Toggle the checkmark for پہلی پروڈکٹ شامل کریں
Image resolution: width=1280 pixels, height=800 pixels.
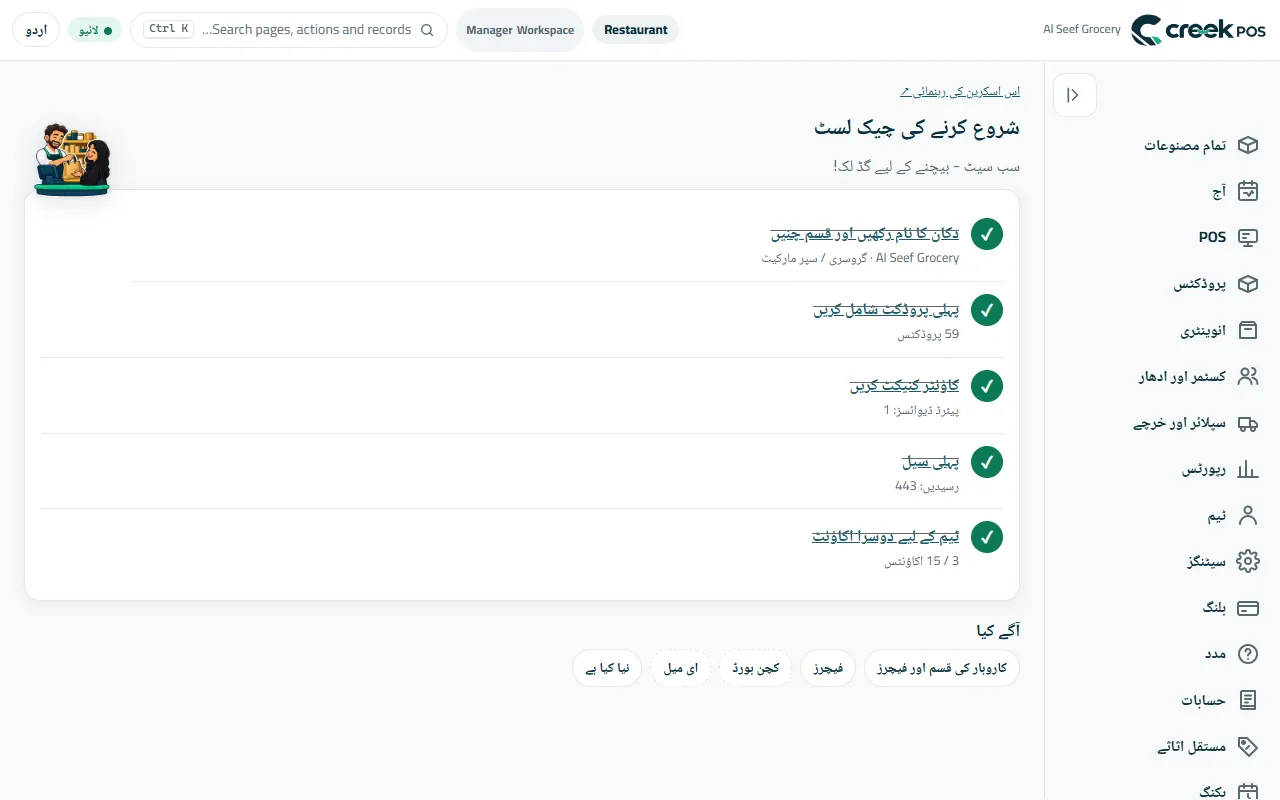click(987, 310)
